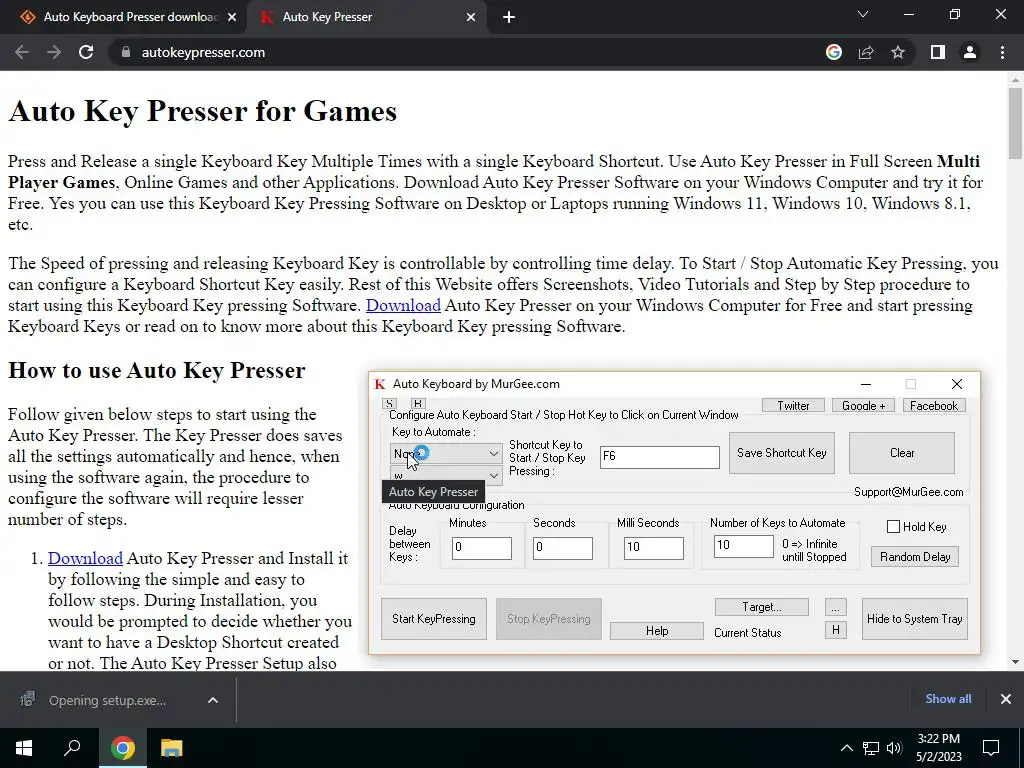Screen dimensions: 1024x768
Task: Select the Auto Key Presser tab
Action: tap(366, 17)
